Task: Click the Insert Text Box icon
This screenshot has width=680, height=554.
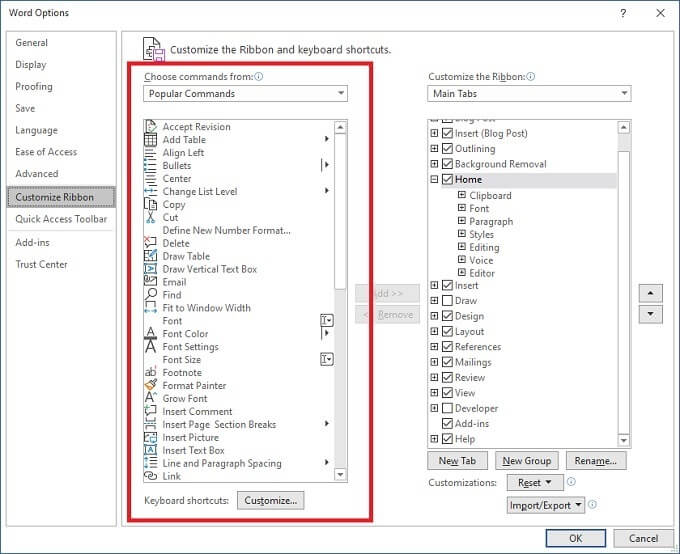Action: 150,450
